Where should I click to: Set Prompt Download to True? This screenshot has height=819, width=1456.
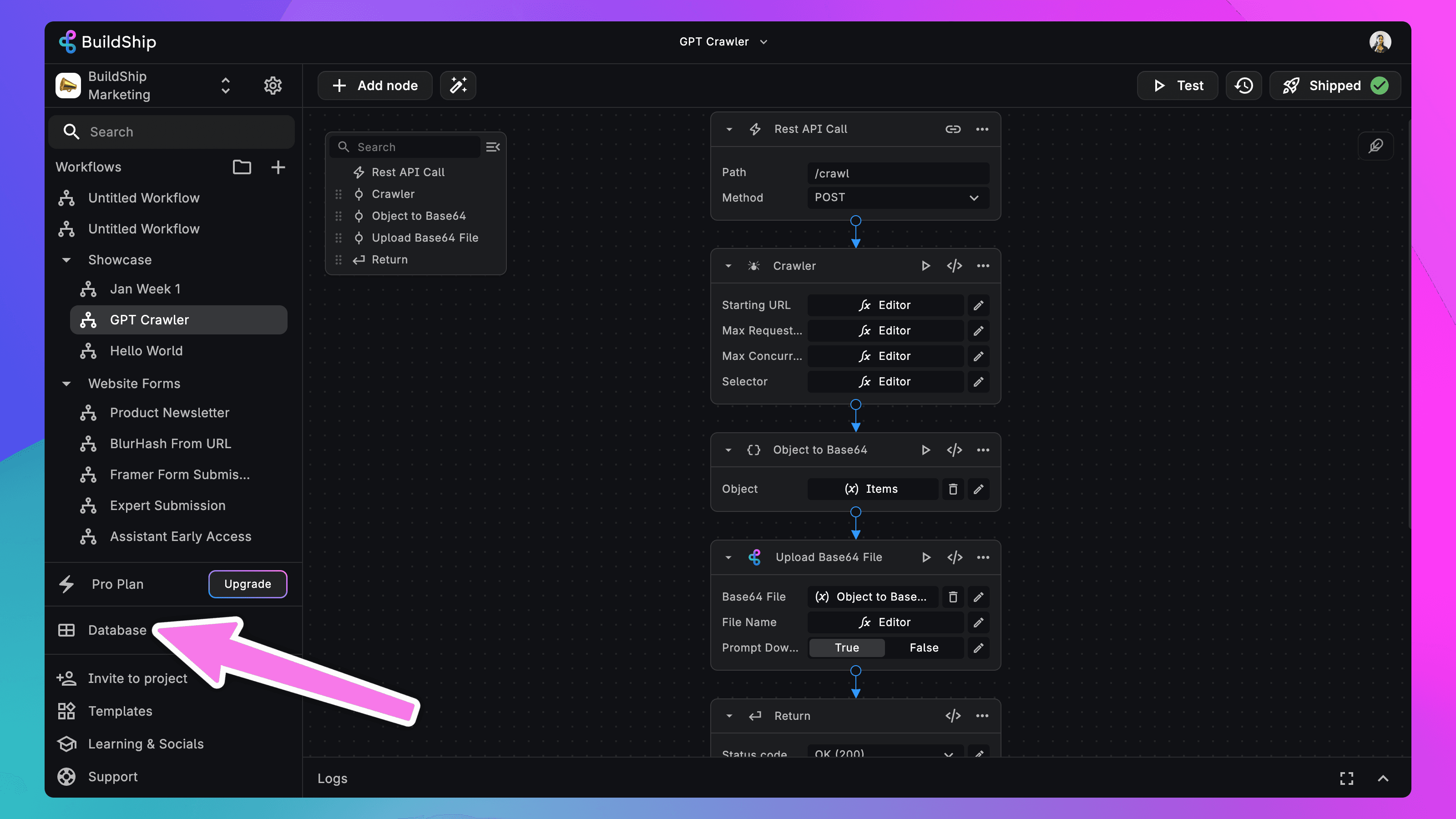click(847, 648)
